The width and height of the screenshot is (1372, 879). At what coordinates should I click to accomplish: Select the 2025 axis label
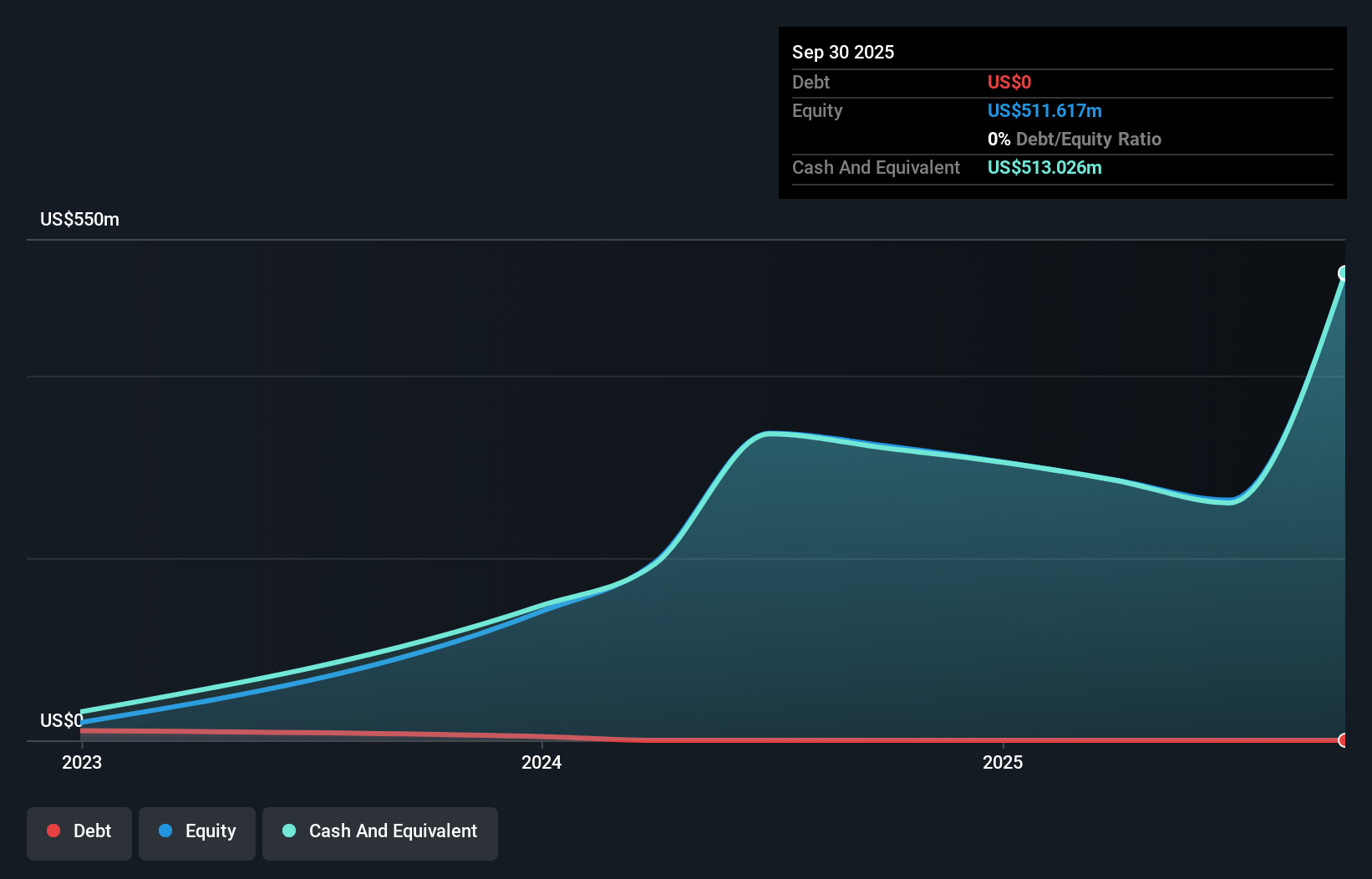pyautogui.click(x=1004, y=762)
